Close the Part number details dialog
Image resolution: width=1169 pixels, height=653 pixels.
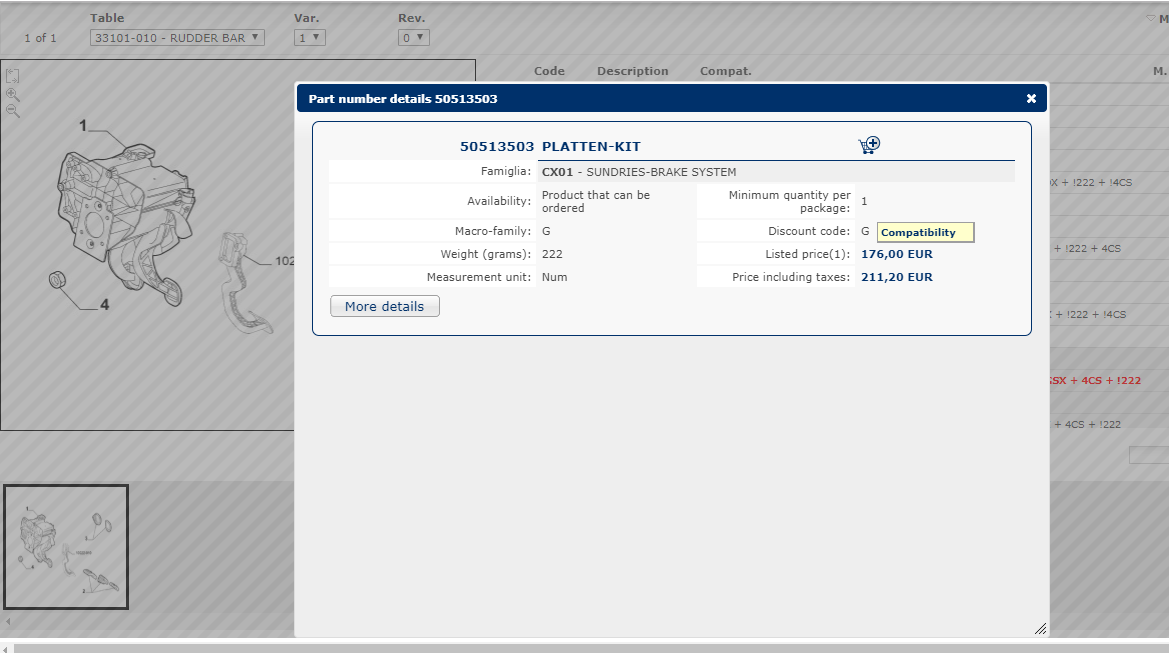coord(1031,98)
